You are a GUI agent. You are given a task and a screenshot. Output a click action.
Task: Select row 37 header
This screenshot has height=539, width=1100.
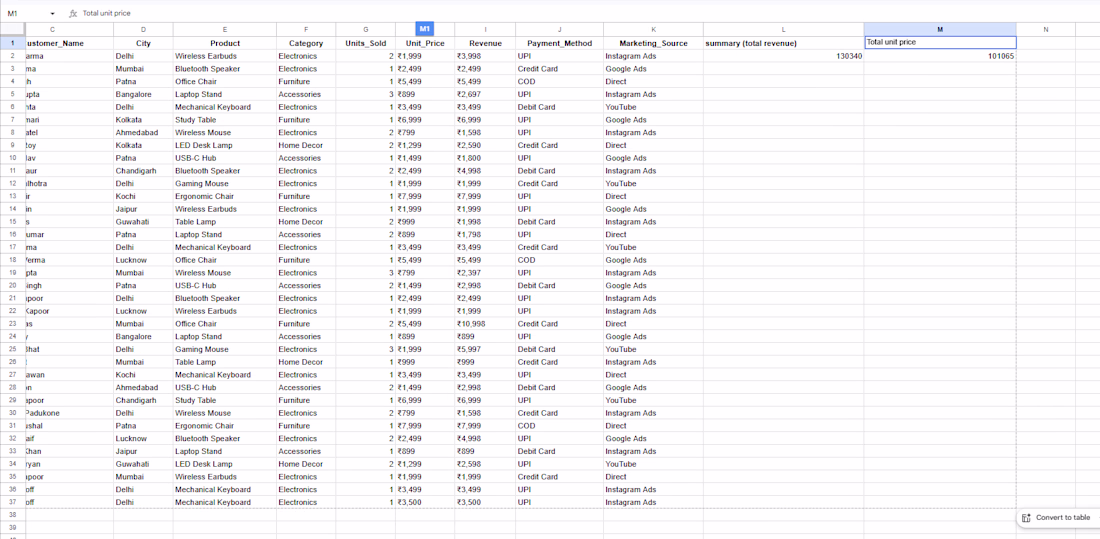tap(12, 503)
